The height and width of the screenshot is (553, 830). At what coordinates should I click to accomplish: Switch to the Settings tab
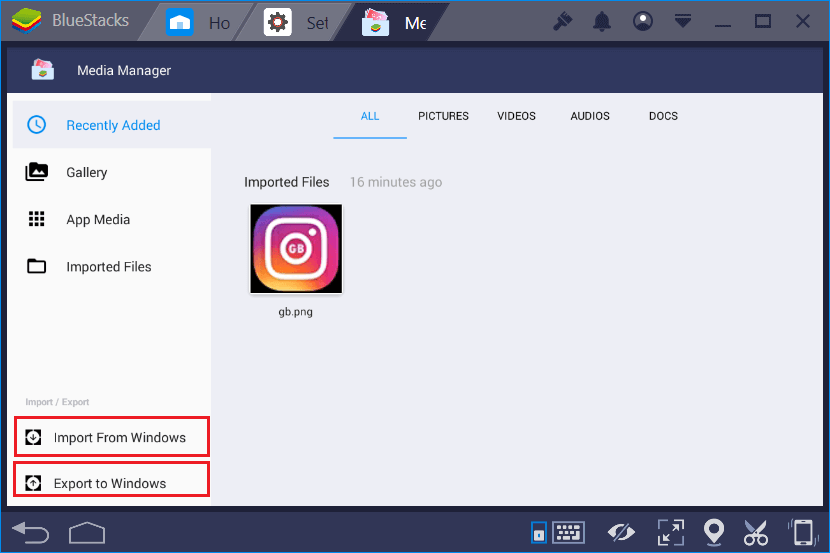coord(296,23)
